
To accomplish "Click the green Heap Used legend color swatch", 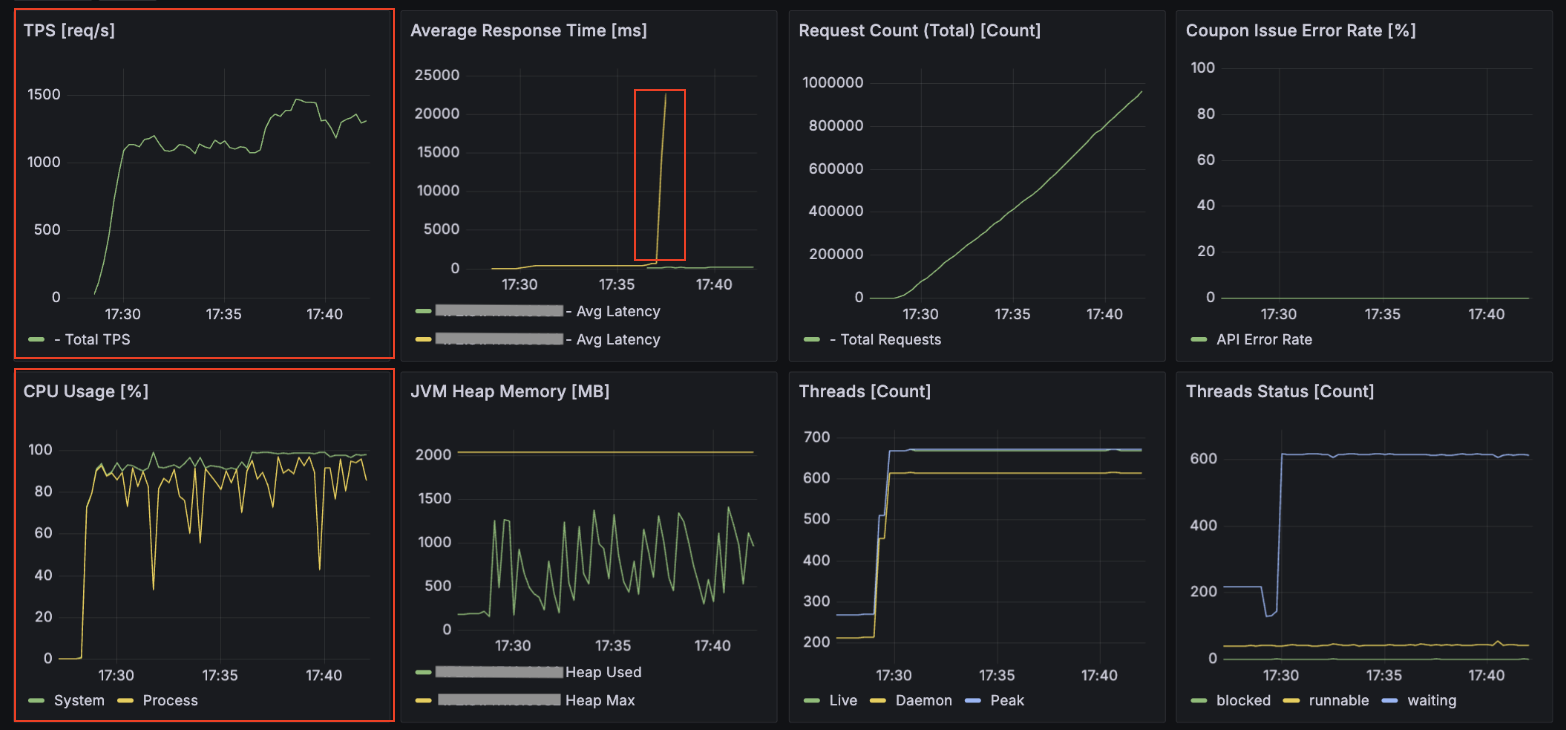I will point(422,672).
